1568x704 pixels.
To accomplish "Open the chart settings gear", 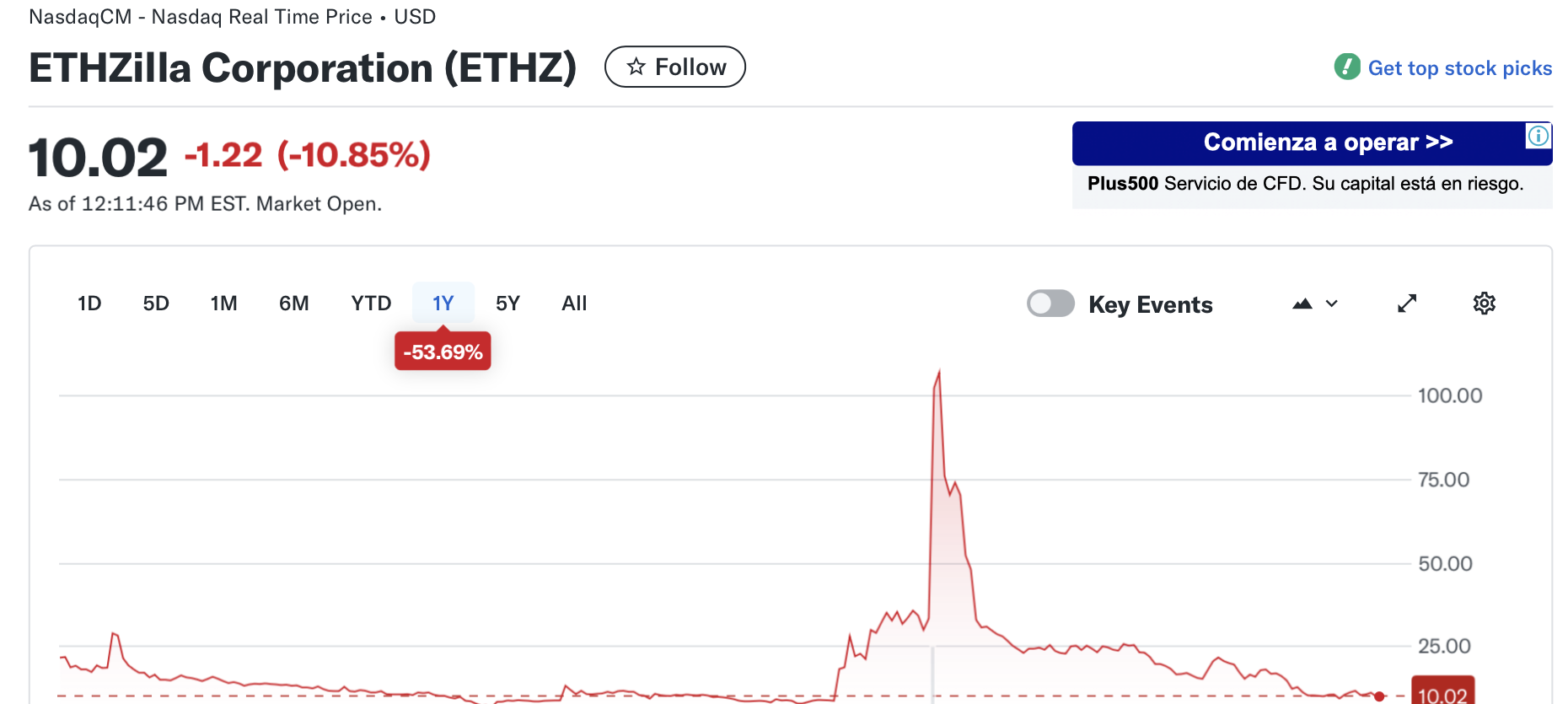I will 1484,303.
